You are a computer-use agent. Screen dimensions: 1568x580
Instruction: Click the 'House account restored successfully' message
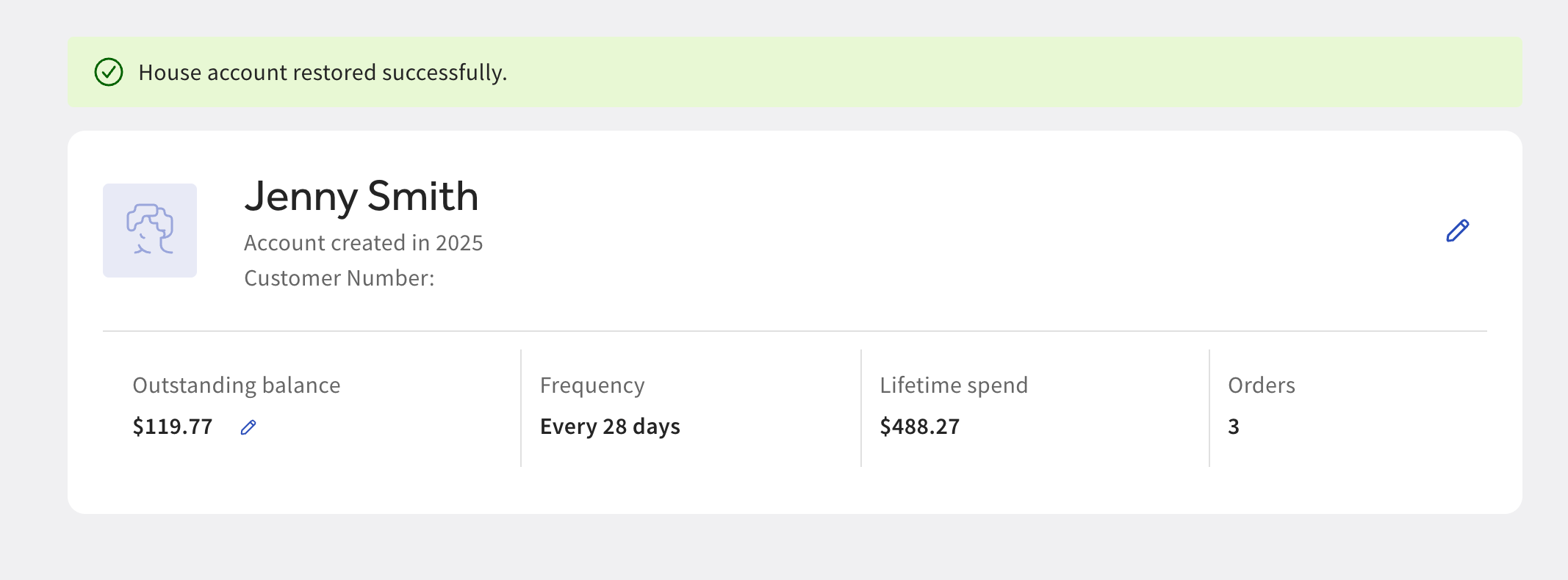tap(323, 73)
